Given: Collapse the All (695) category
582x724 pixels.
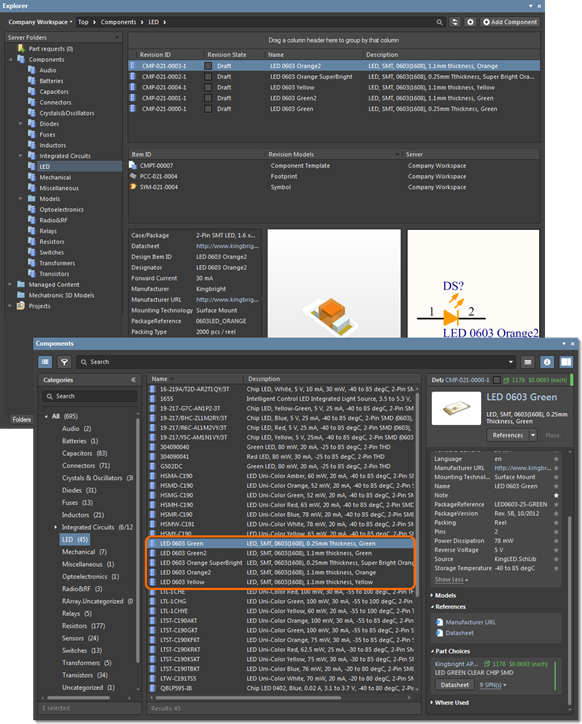Looking at the screenshot, I should [46, 416].
